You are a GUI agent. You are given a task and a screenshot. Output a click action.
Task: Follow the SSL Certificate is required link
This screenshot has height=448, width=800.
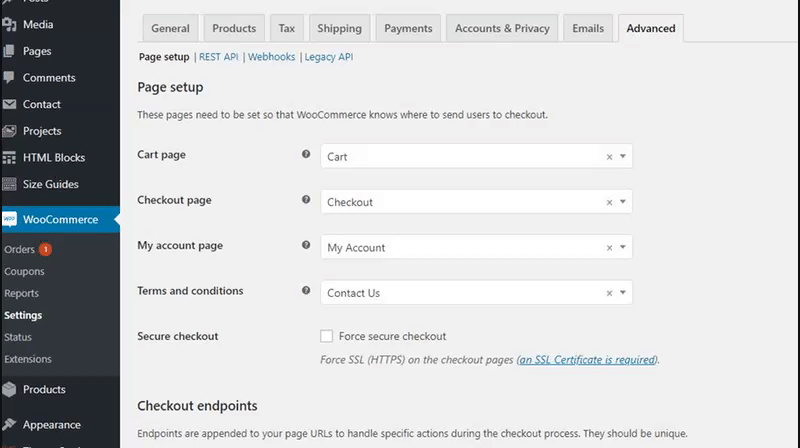587,360
